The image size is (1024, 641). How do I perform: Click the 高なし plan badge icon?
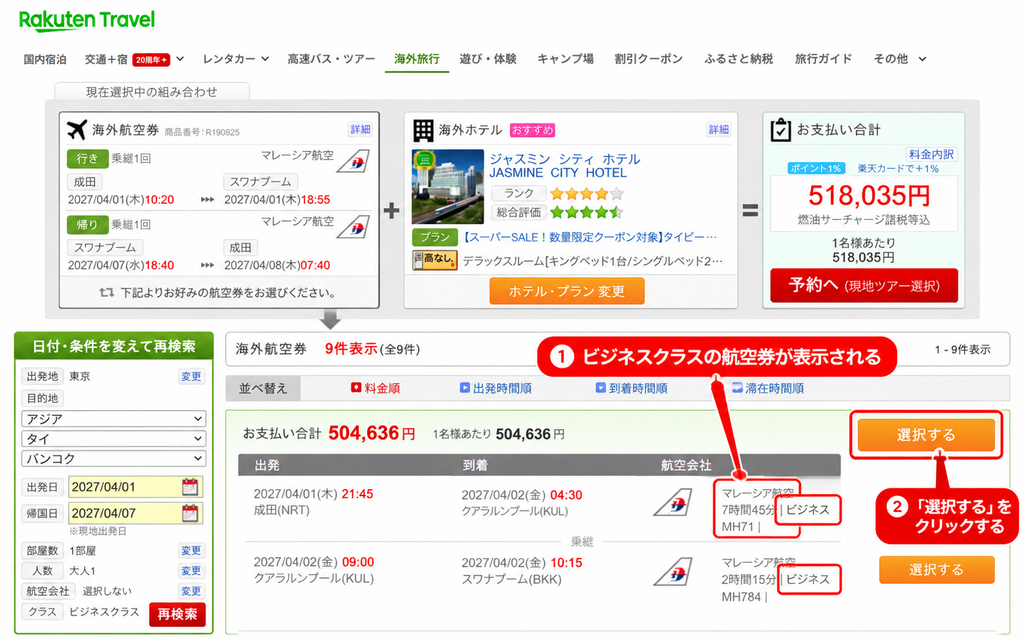(434, 260)
